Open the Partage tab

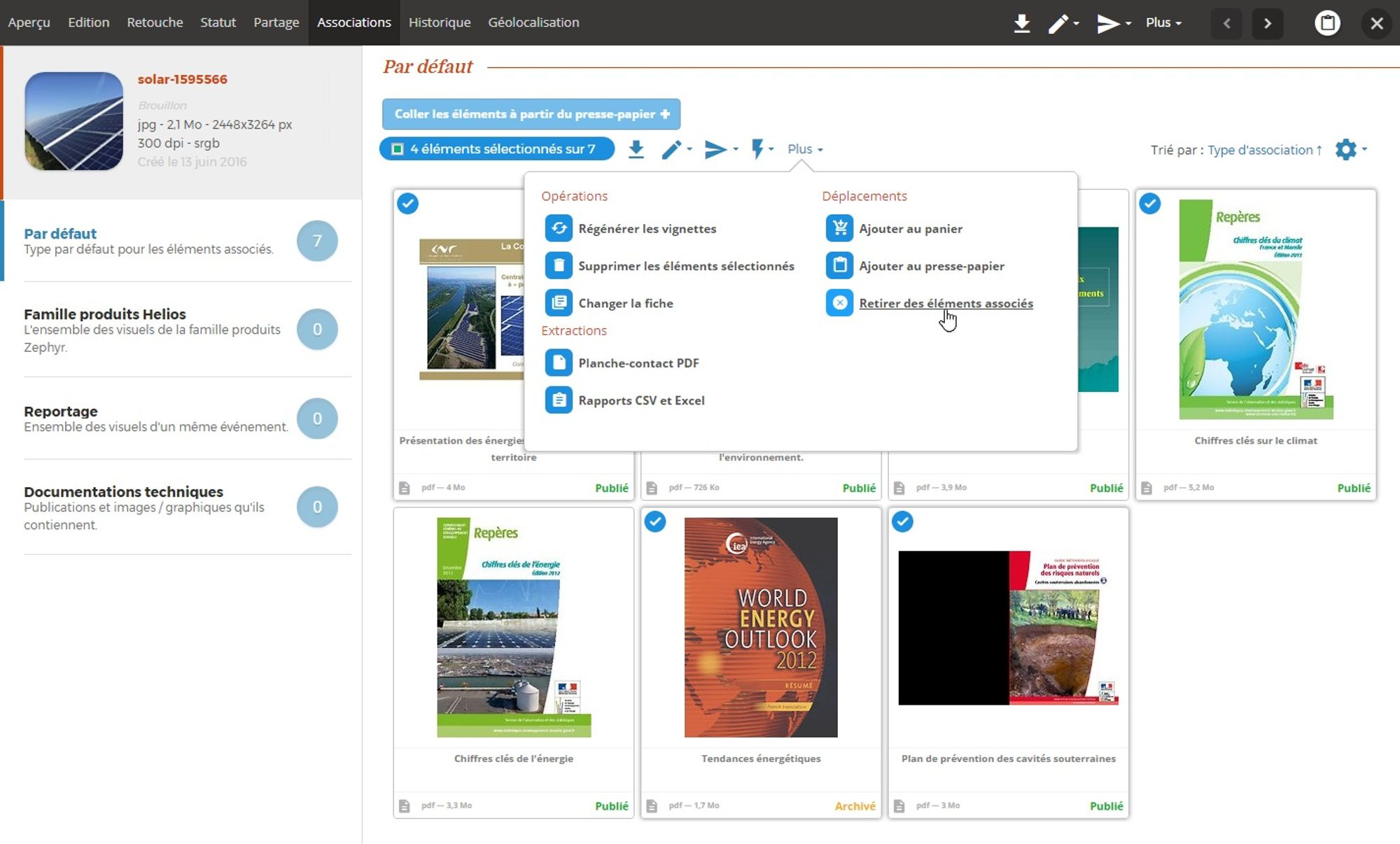coord(276,22)
